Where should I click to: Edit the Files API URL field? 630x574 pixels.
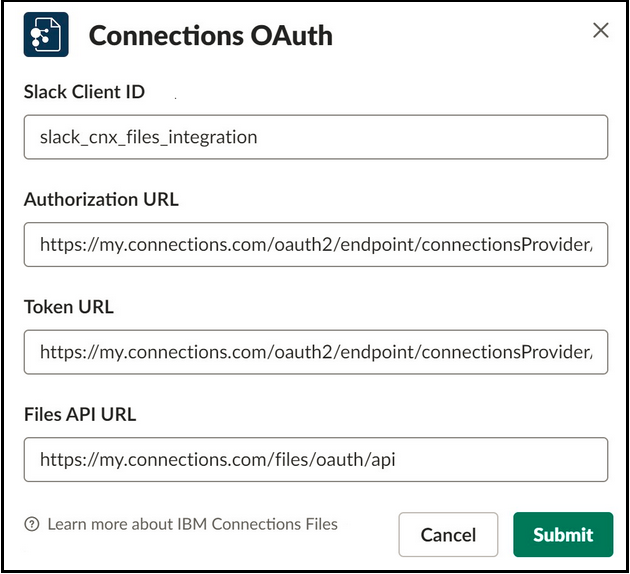point(316,460)
